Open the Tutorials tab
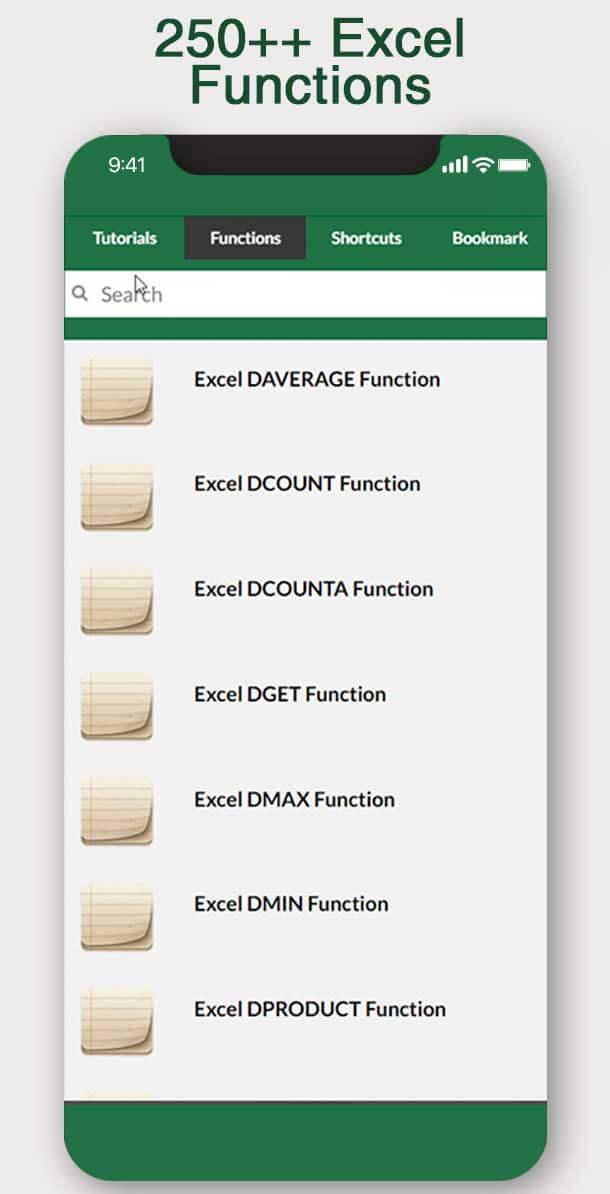Viewport: 610px width, 1194px height. tap(125, 238)
